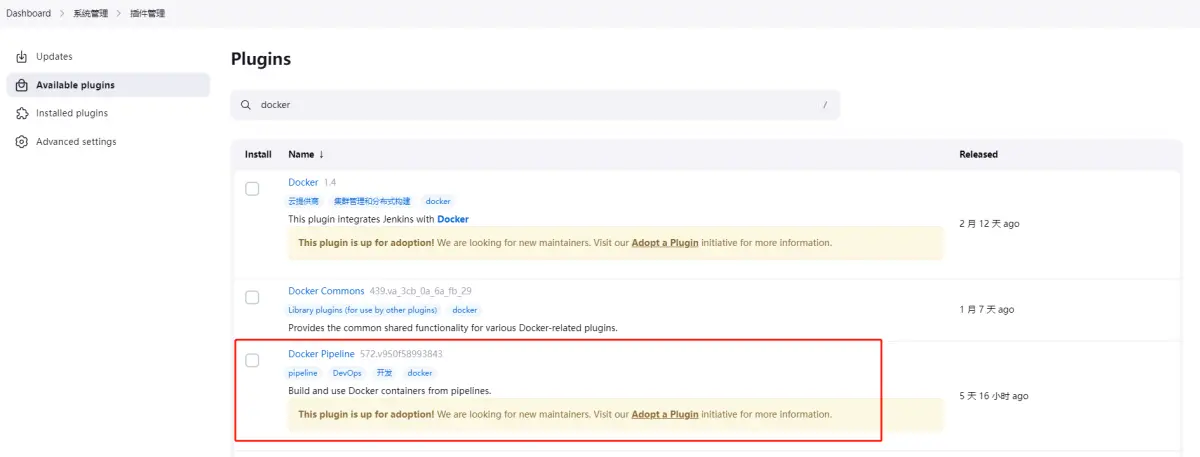Click the docker tag on Docker plugin
The width and height of the screenshot is (1200, 457).
[438, 201]
